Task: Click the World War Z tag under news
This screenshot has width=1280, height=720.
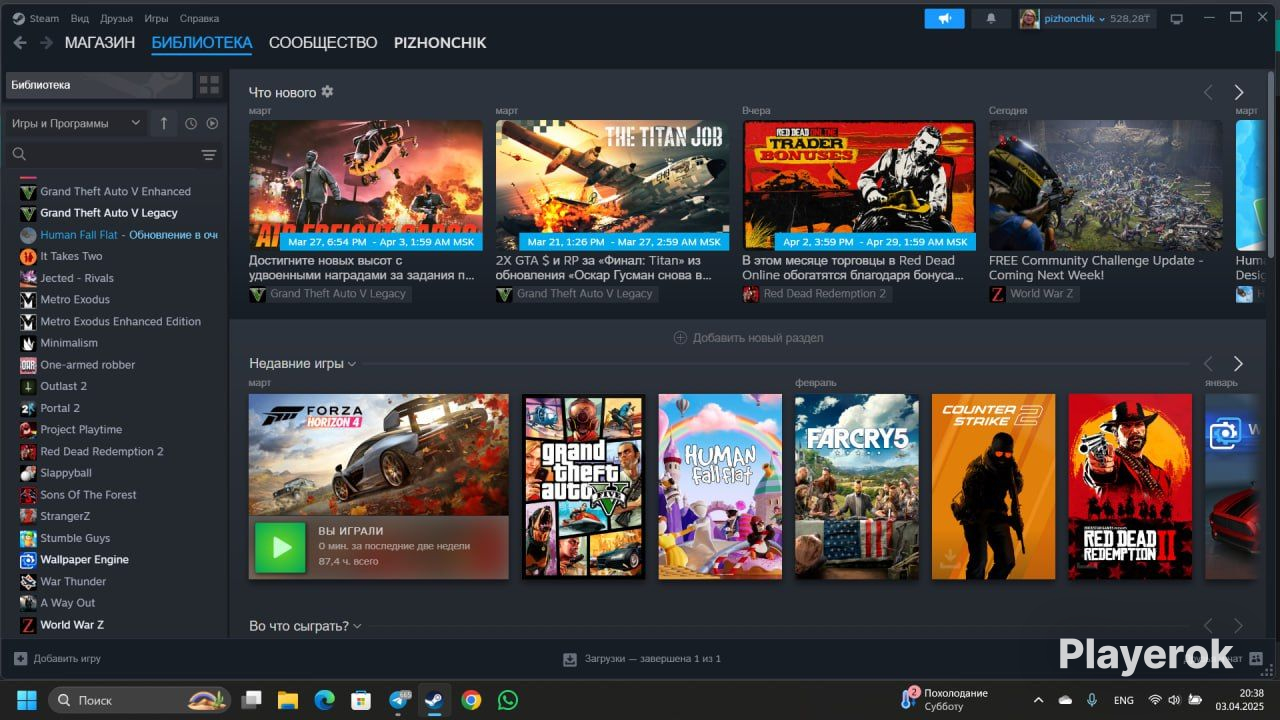Action: pyautogui.click(x=1034, y=294)
